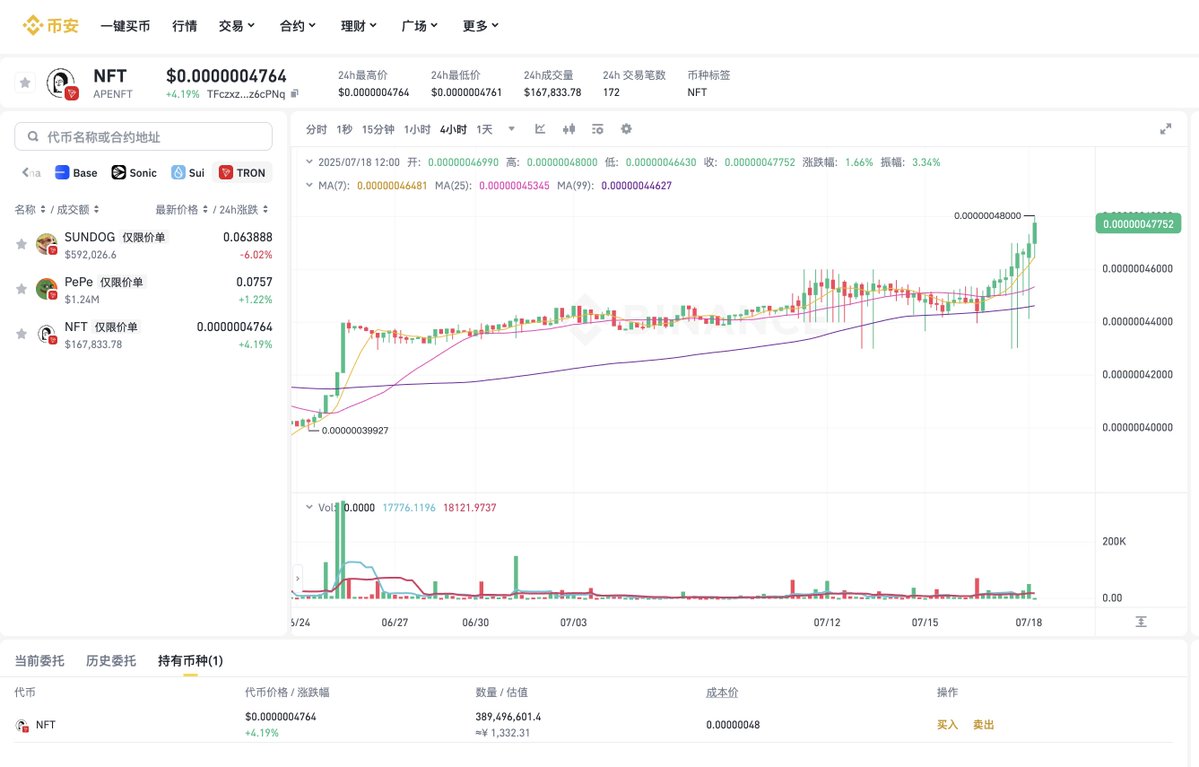This screenshot has width=1199, height=767.
Task: Click 买入 for the NFT holding
Action: pyautogui.click(x=947, y=725)
